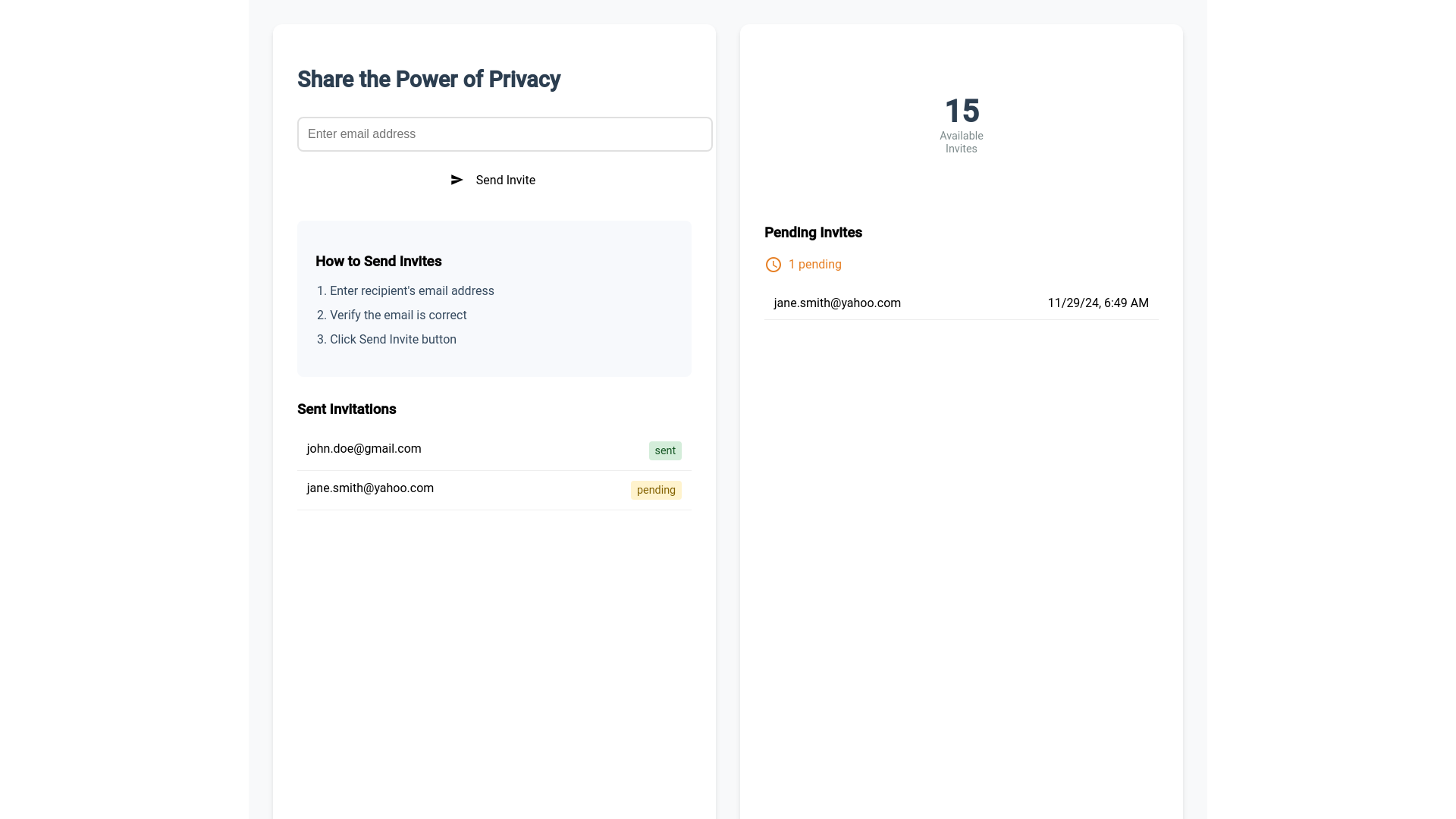1456x819 pixels.
Task: Click the How to Send Invites heading
Action: [x=378, y=262]
